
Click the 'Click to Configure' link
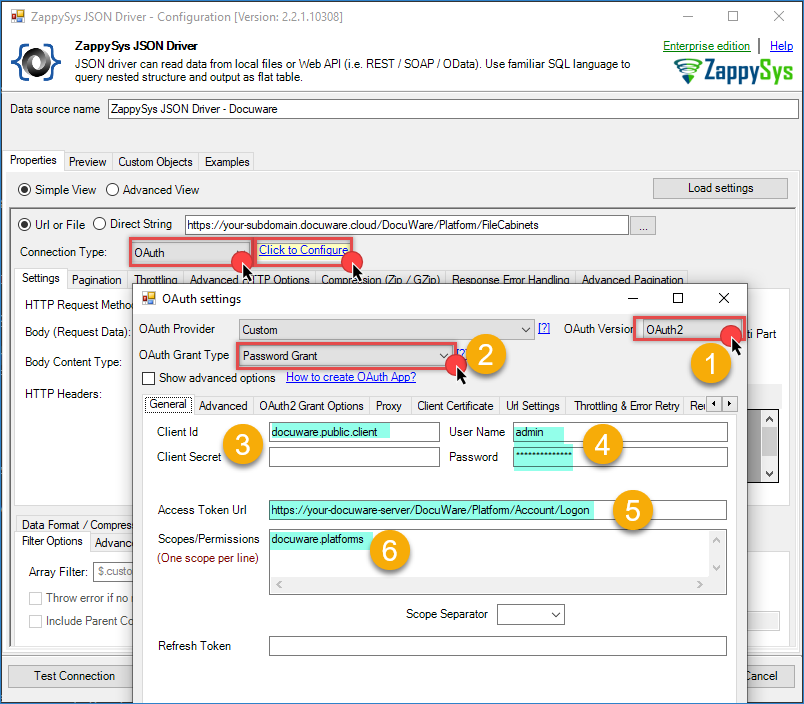303,250
